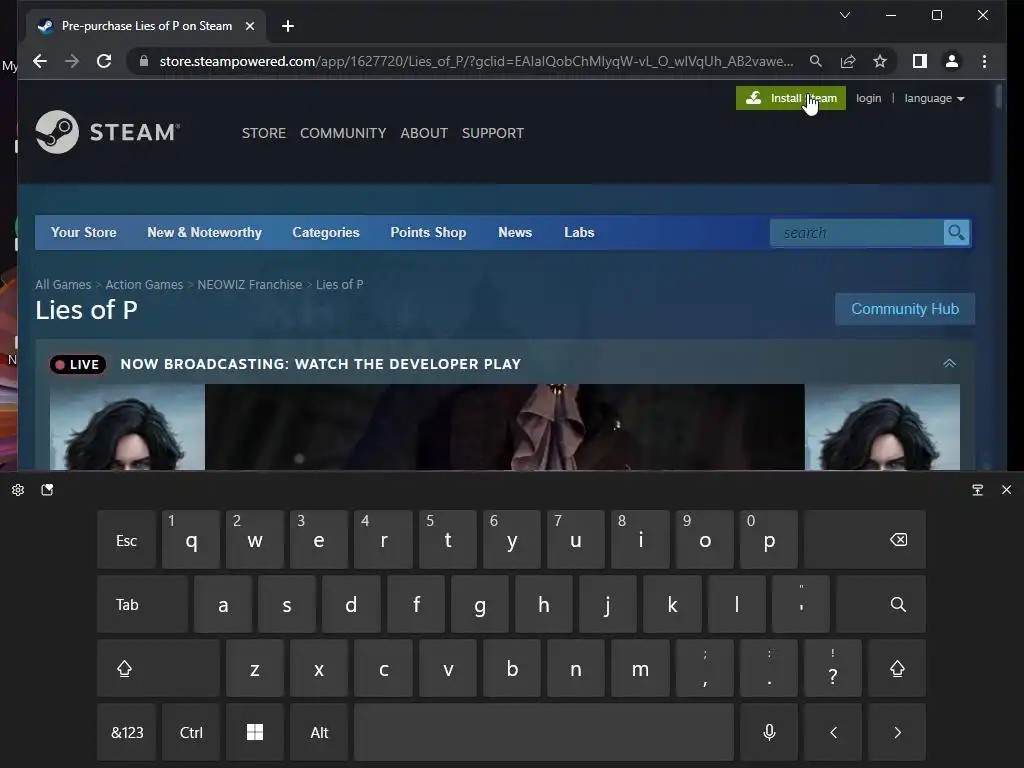Open the COMMUNITY header menu
This screenshot has height=768, width=1024.
click(343, 133)
